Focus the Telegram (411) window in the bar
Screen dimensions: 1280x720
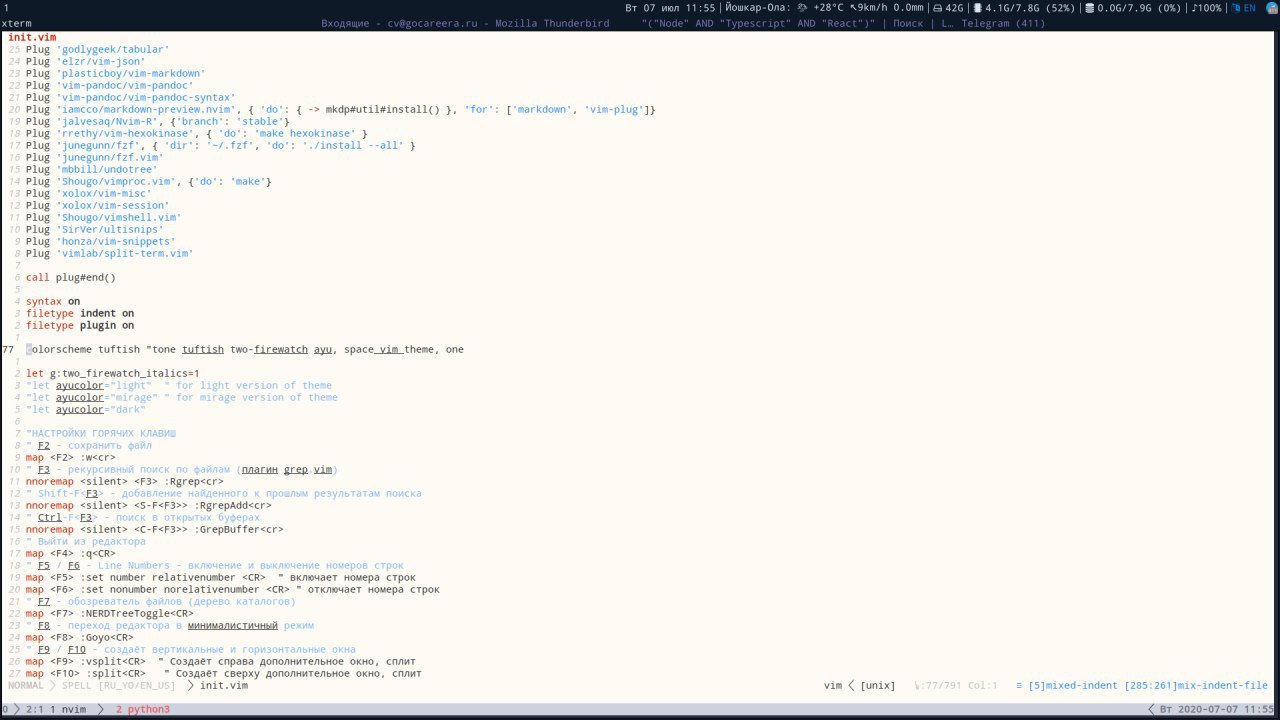click(1003, 23)
